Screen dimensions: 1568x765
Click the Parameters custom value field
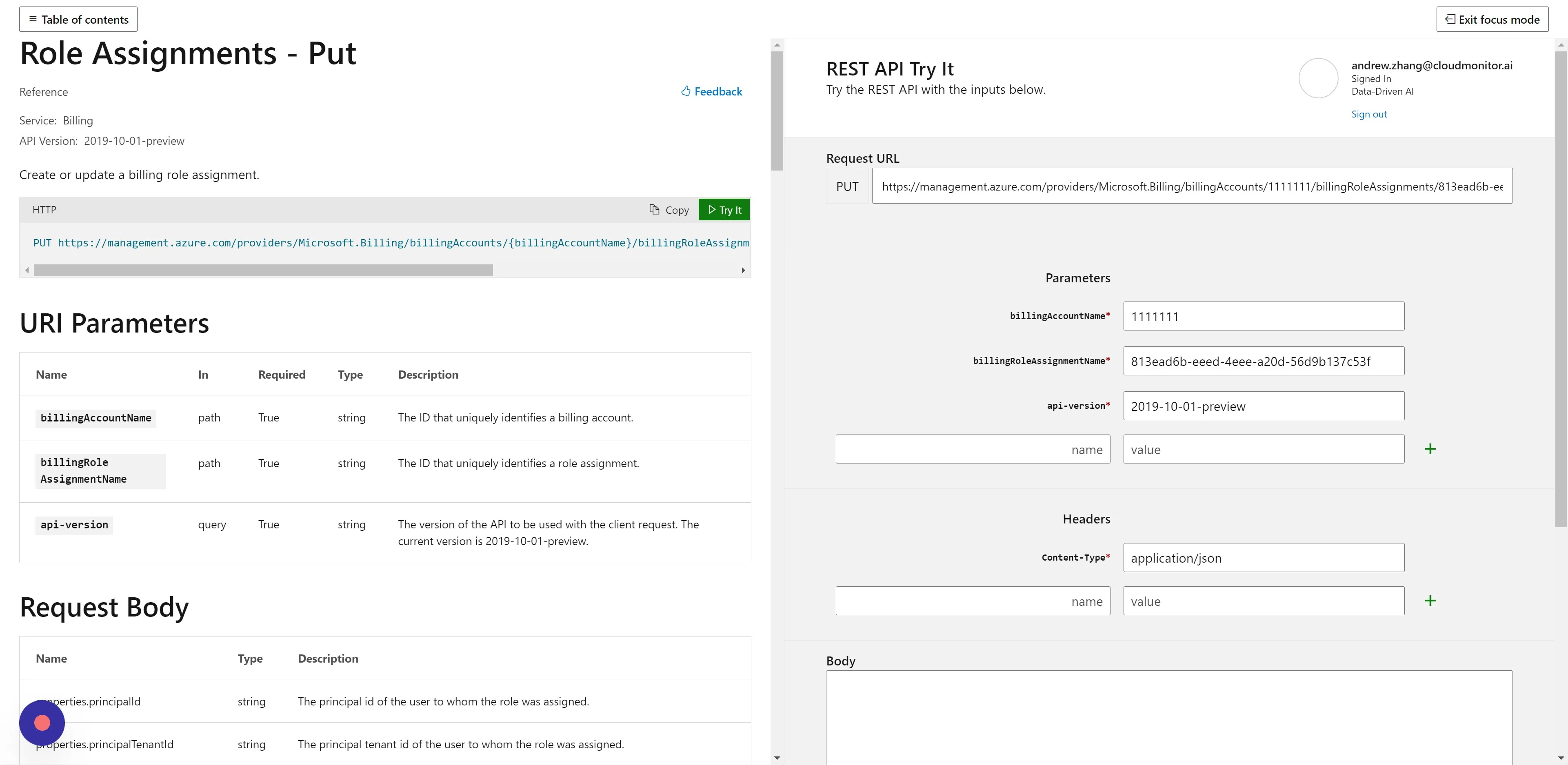click(x=1264, y=449)
